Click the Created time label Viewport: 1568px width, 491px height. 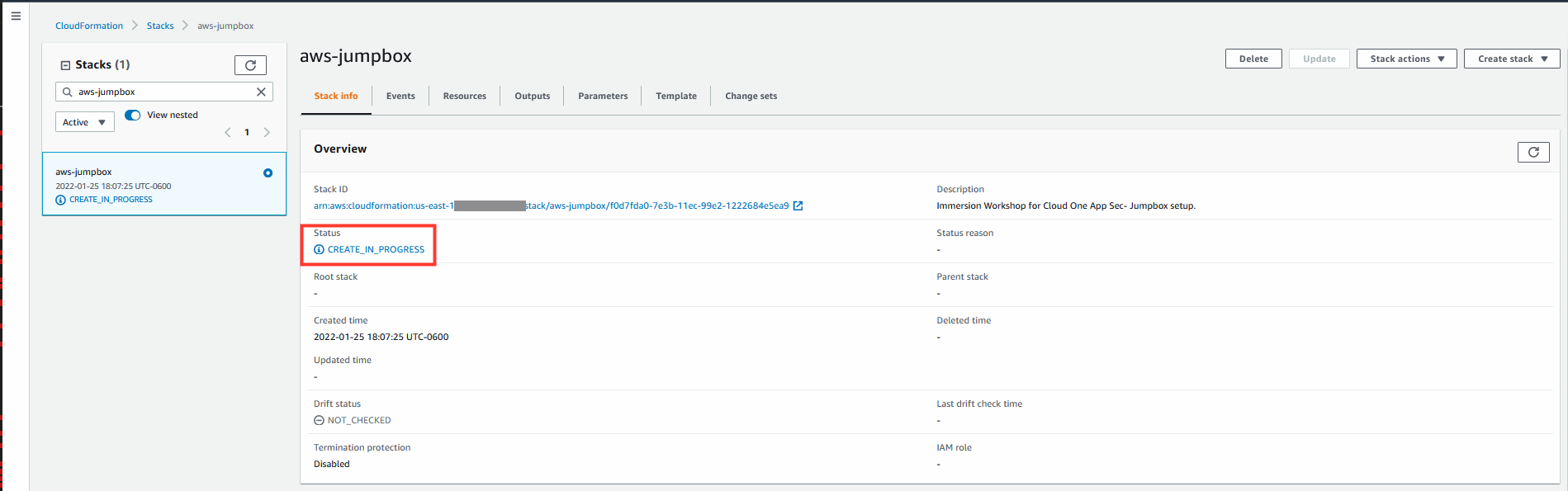(341, 320)
